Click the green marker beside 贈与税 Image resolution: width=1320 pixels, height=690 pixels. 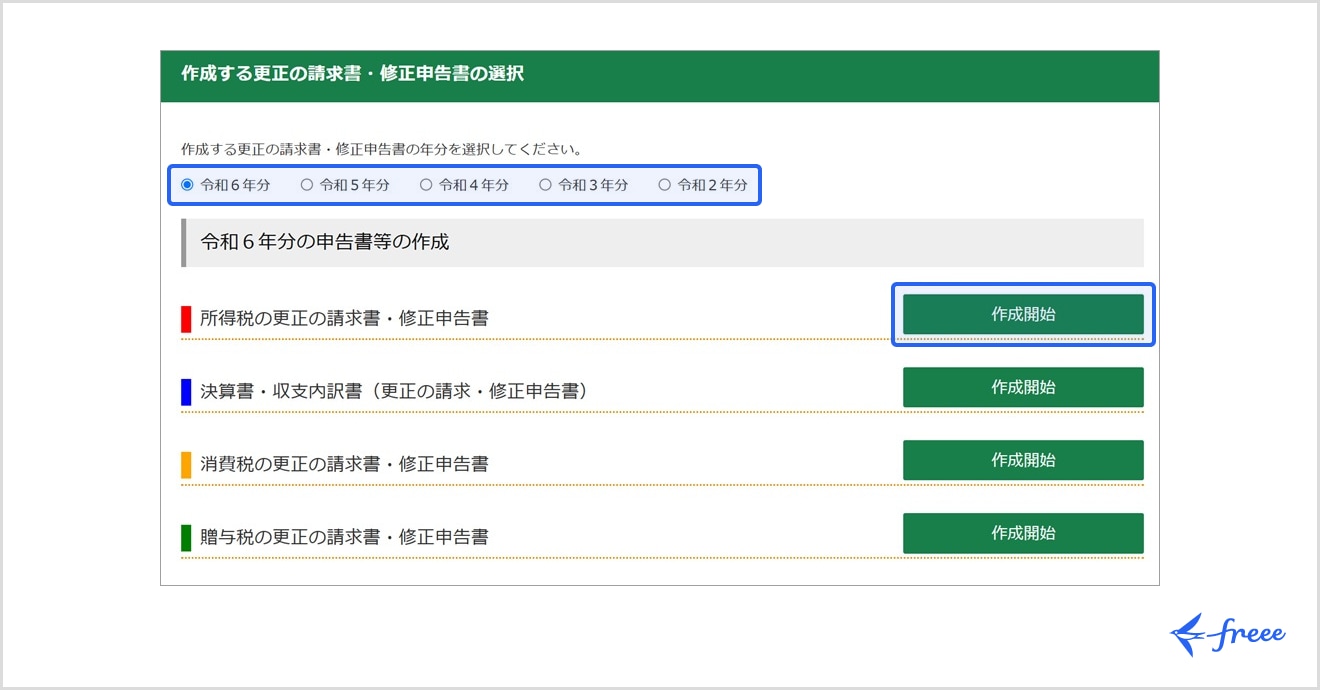[186, 538]
